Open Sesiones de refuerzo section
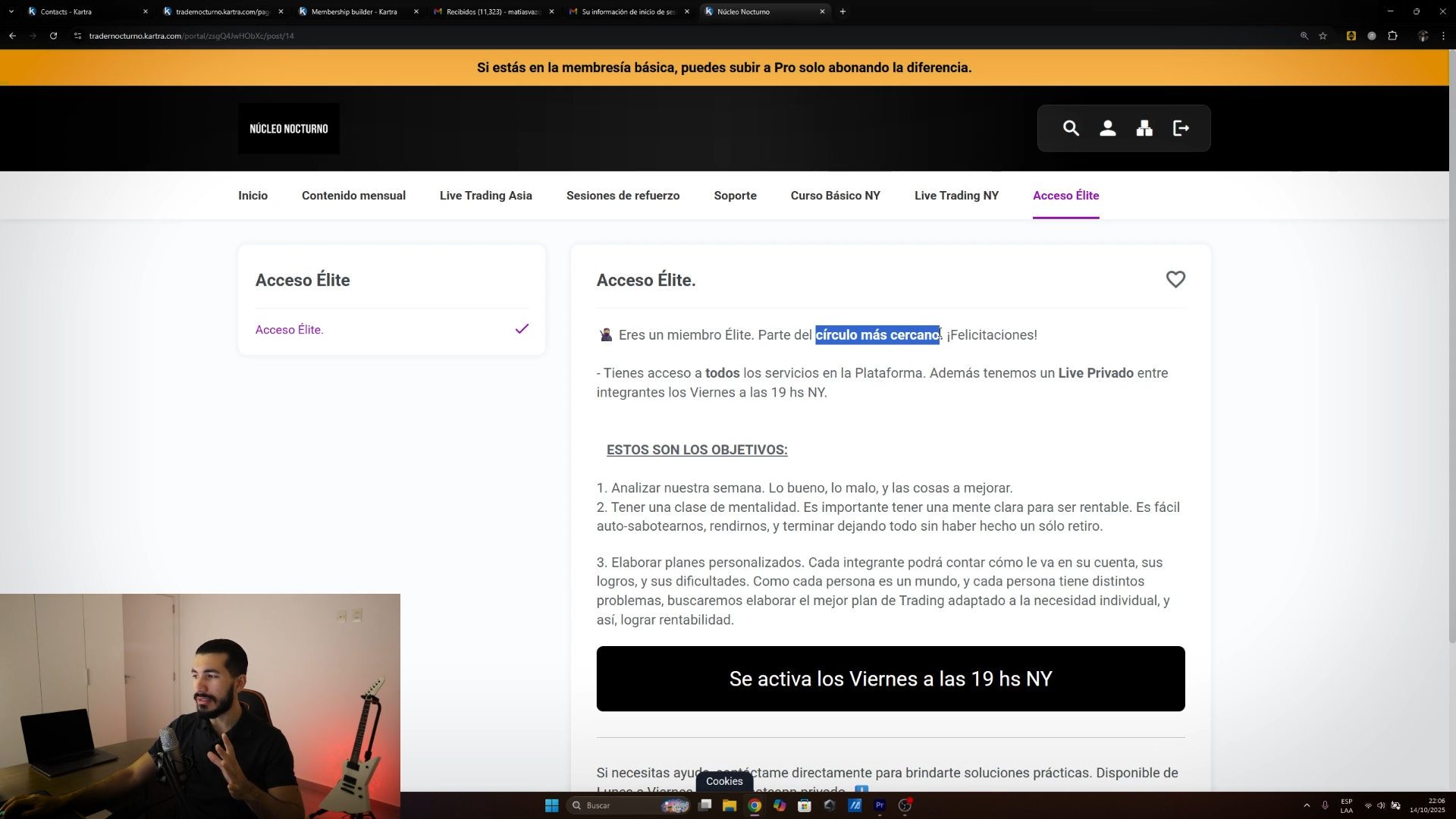 click(x=623, y=196)
